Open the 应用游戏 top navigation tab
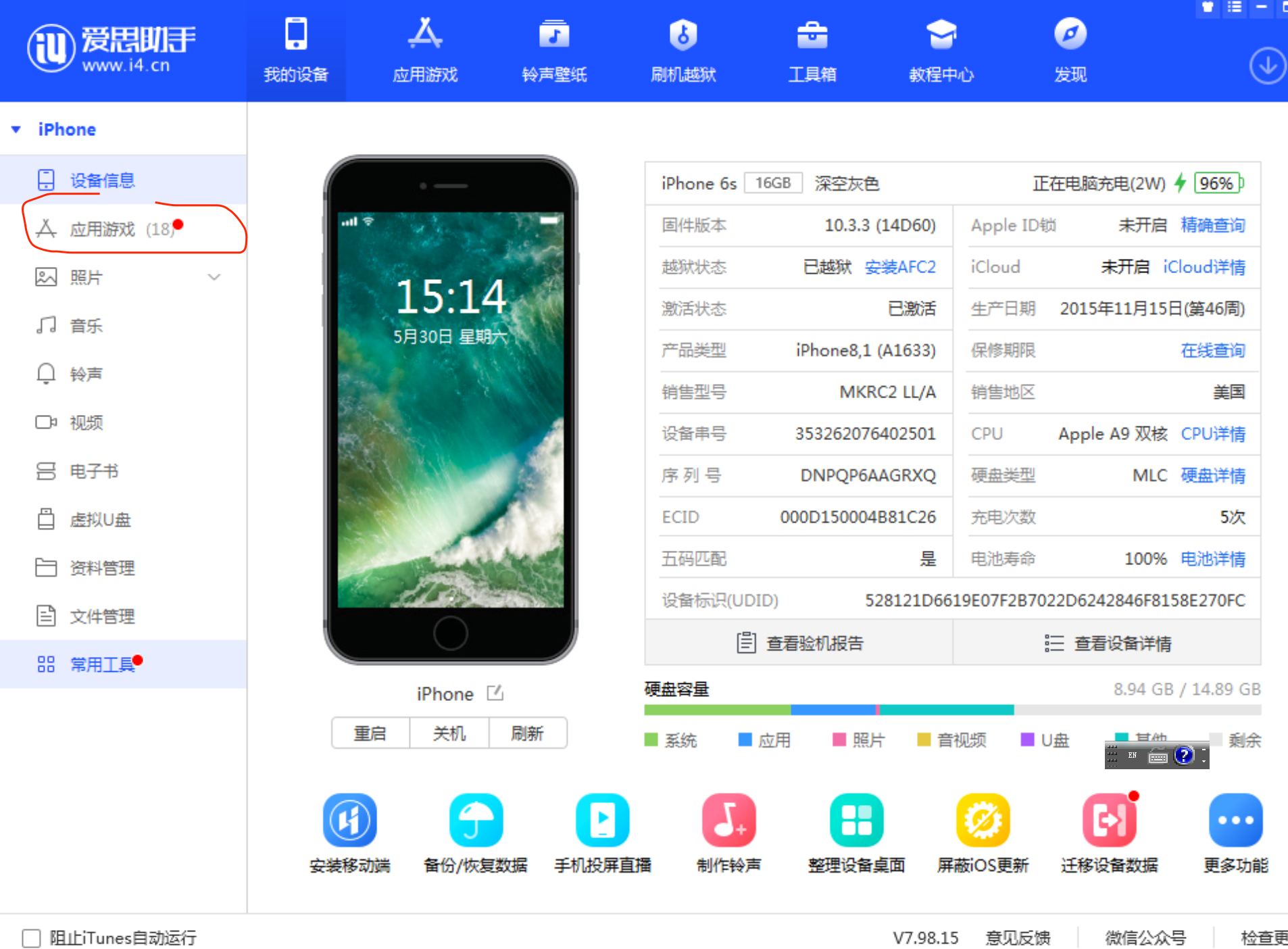This screenshot has width=1288, height=949. click(425, 51)
